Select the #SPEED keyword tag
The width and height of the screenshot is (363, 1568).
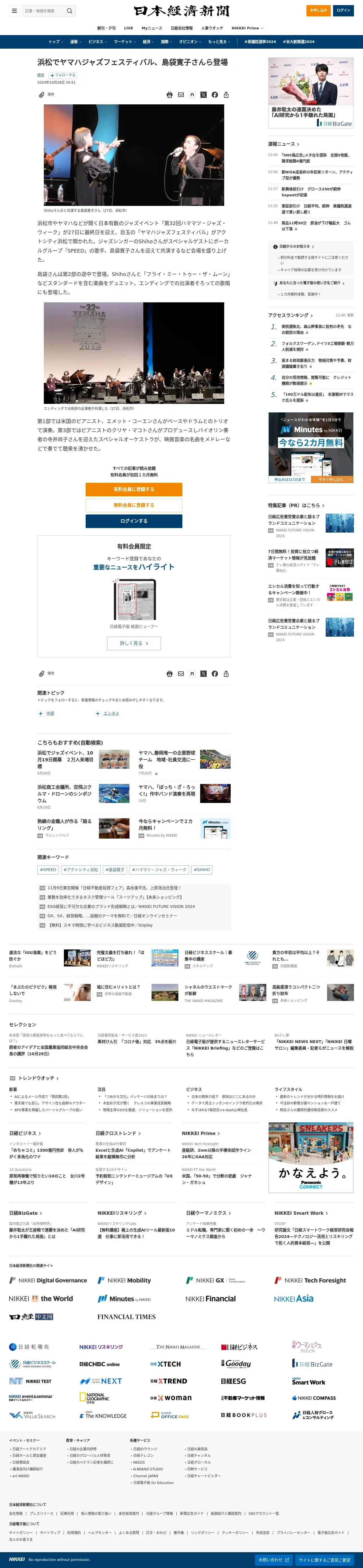[48, 870]
